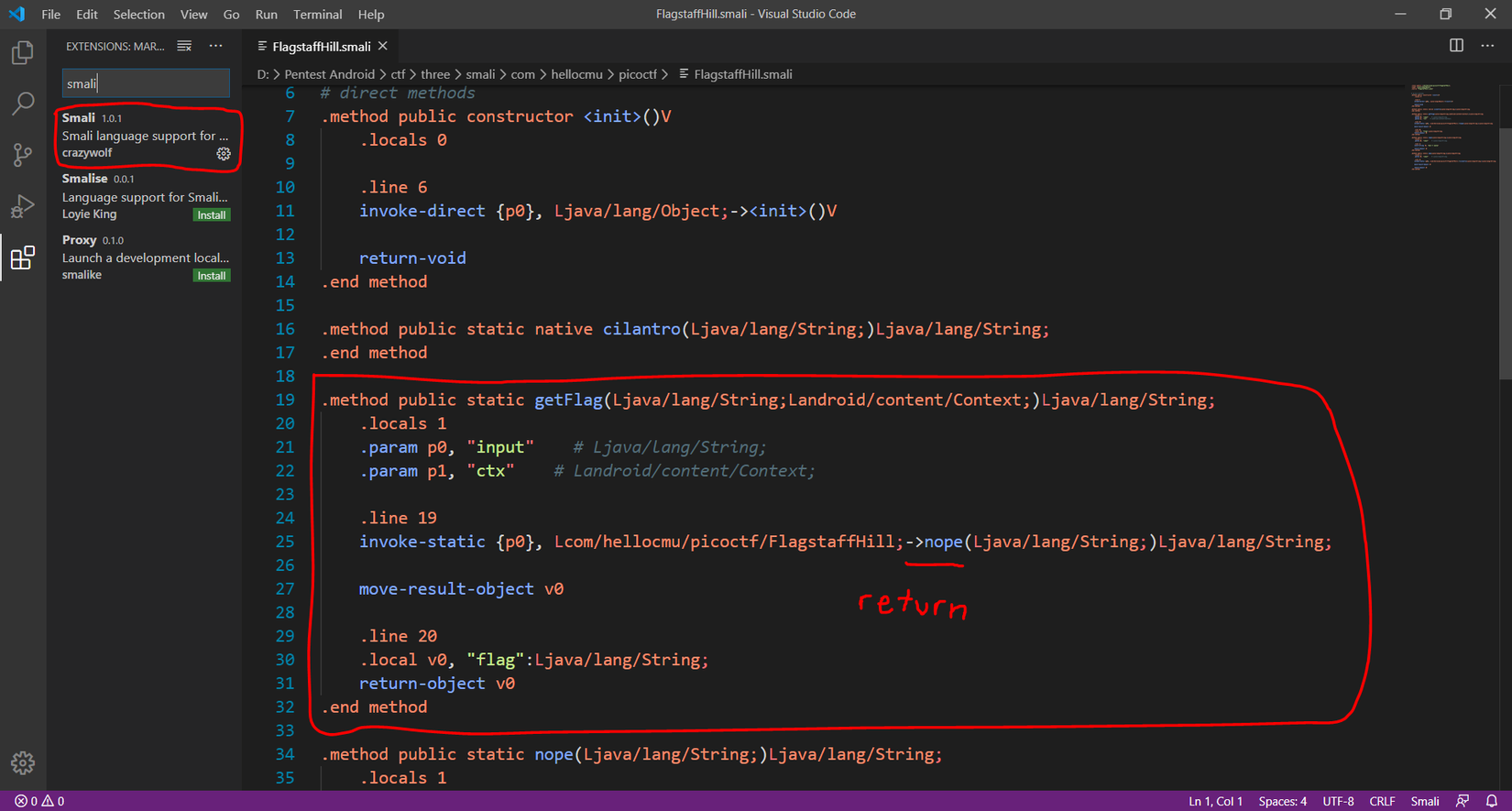This screenshot has height=811, width=1512.
Task: Open the Run and Debug view
Action: click(23, 206)
